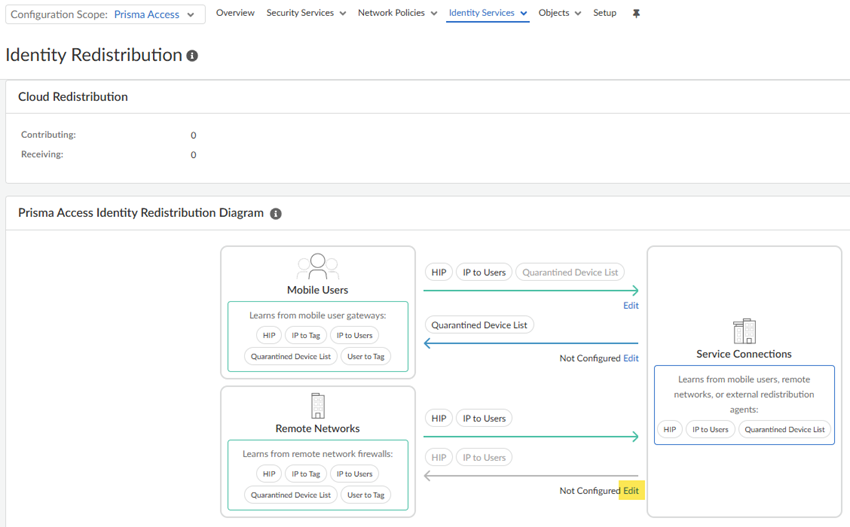
Task: Expand the Objects menu
Action: click(559, 13)
